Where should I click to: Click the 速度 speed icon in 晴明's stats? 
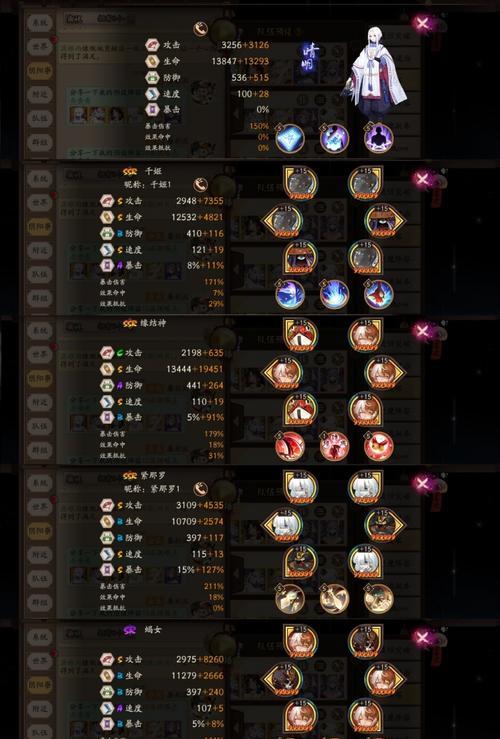[152, 94]
